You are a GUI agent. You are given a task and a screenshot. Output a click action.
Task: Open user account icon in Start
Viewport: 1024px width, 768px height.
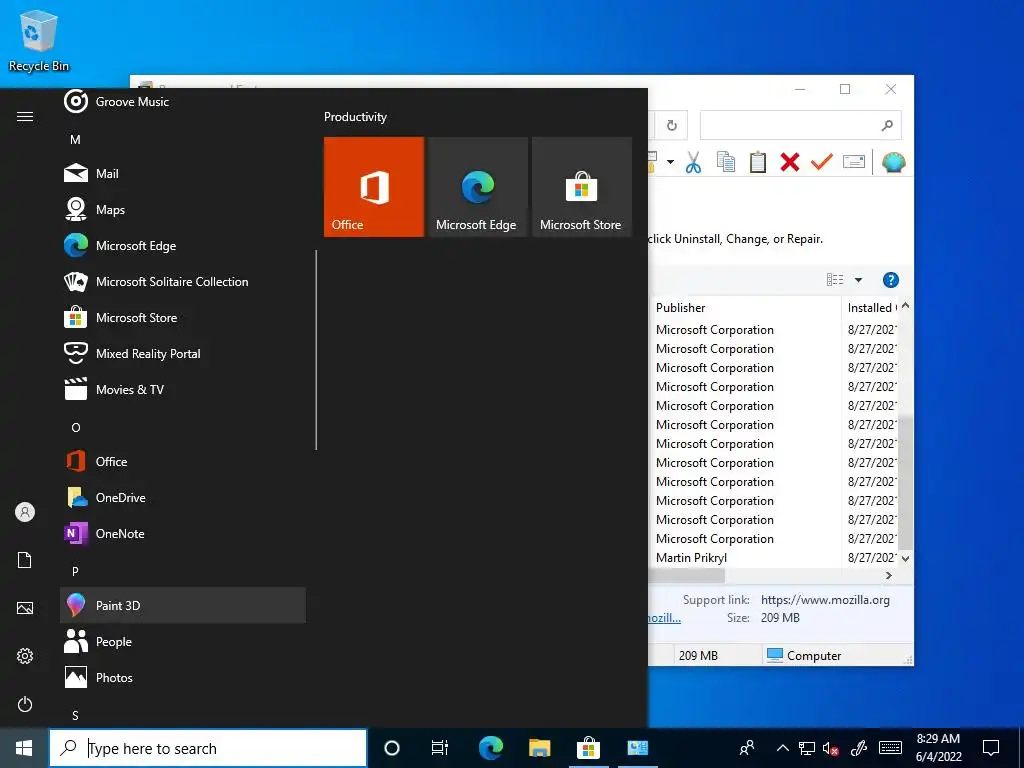(x=25, y=512)
